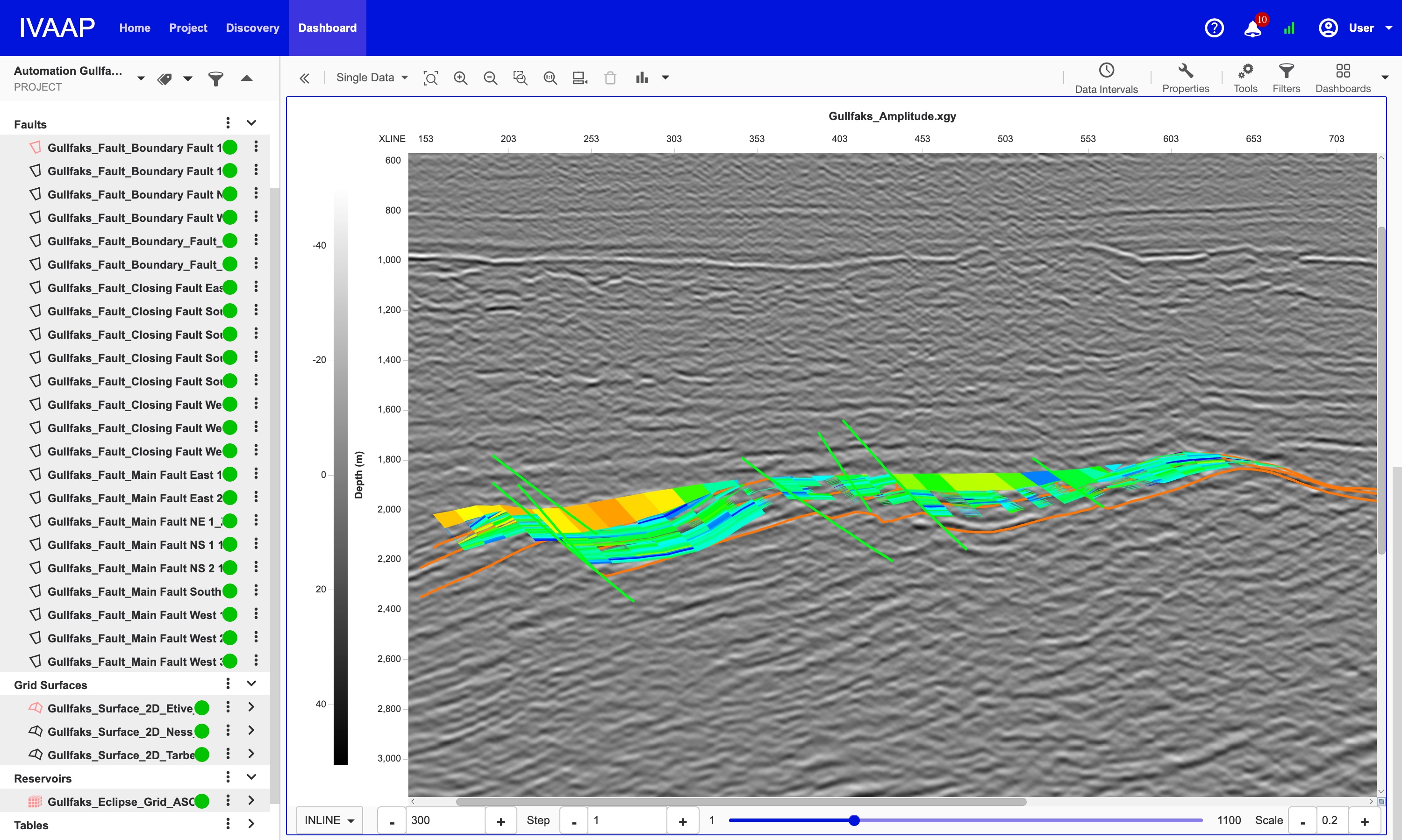Open Grid Surfaces section three-dot menu
The height and width of the screenshot is (840, 1402).
click(x=228, y=684)
